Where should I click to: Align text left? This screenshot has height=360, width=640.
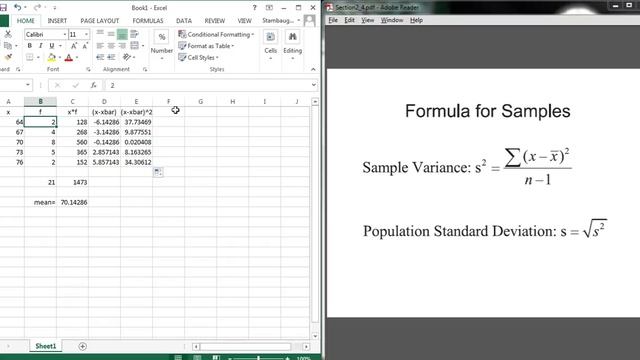pyautogui.click(x=100, y=46)
